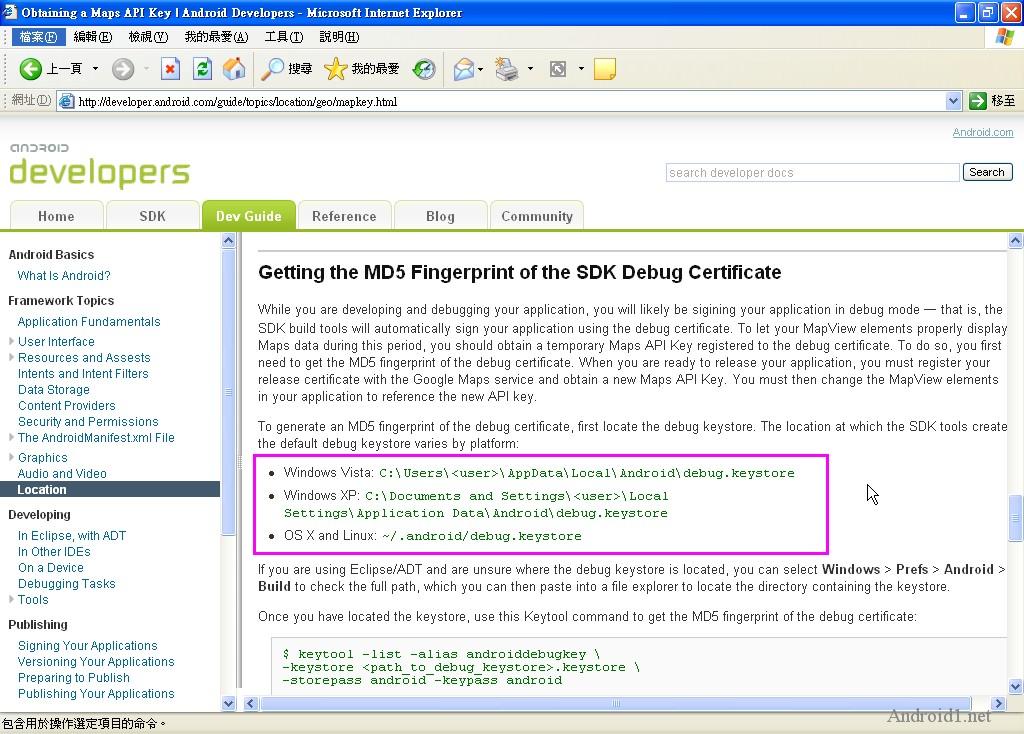Viewport: 1024px width, 734px height.
Task: Open Intents and Intent Filters link
Action: click(83, 374)
